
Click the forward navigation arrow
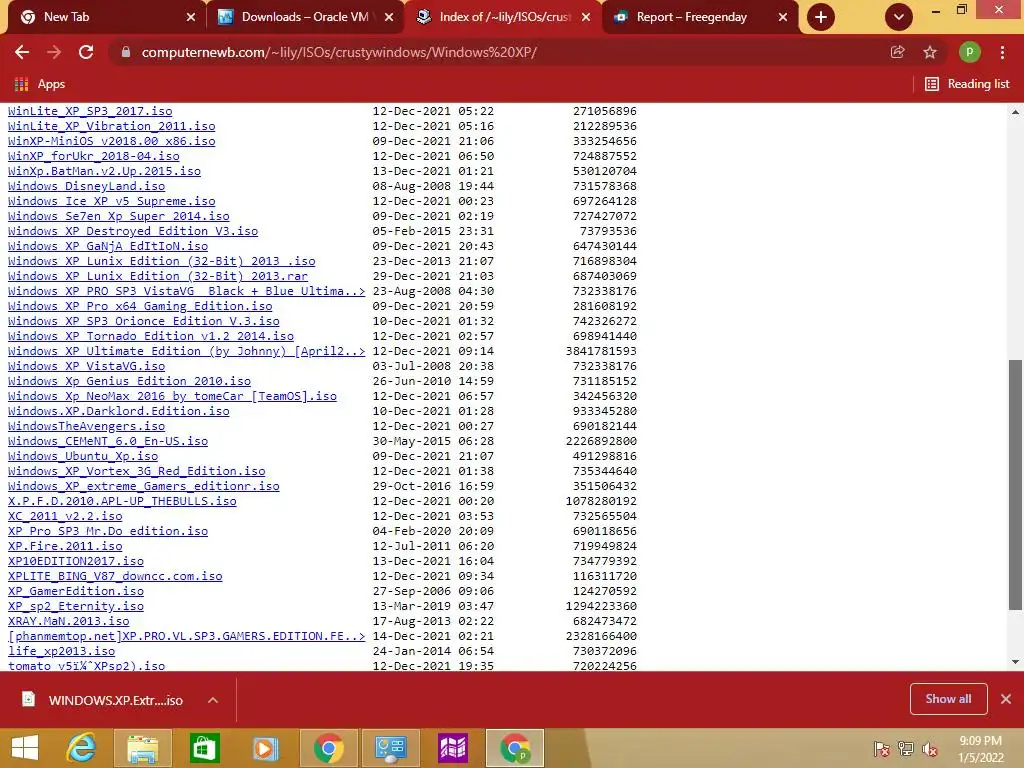click(x=54, y=52)
